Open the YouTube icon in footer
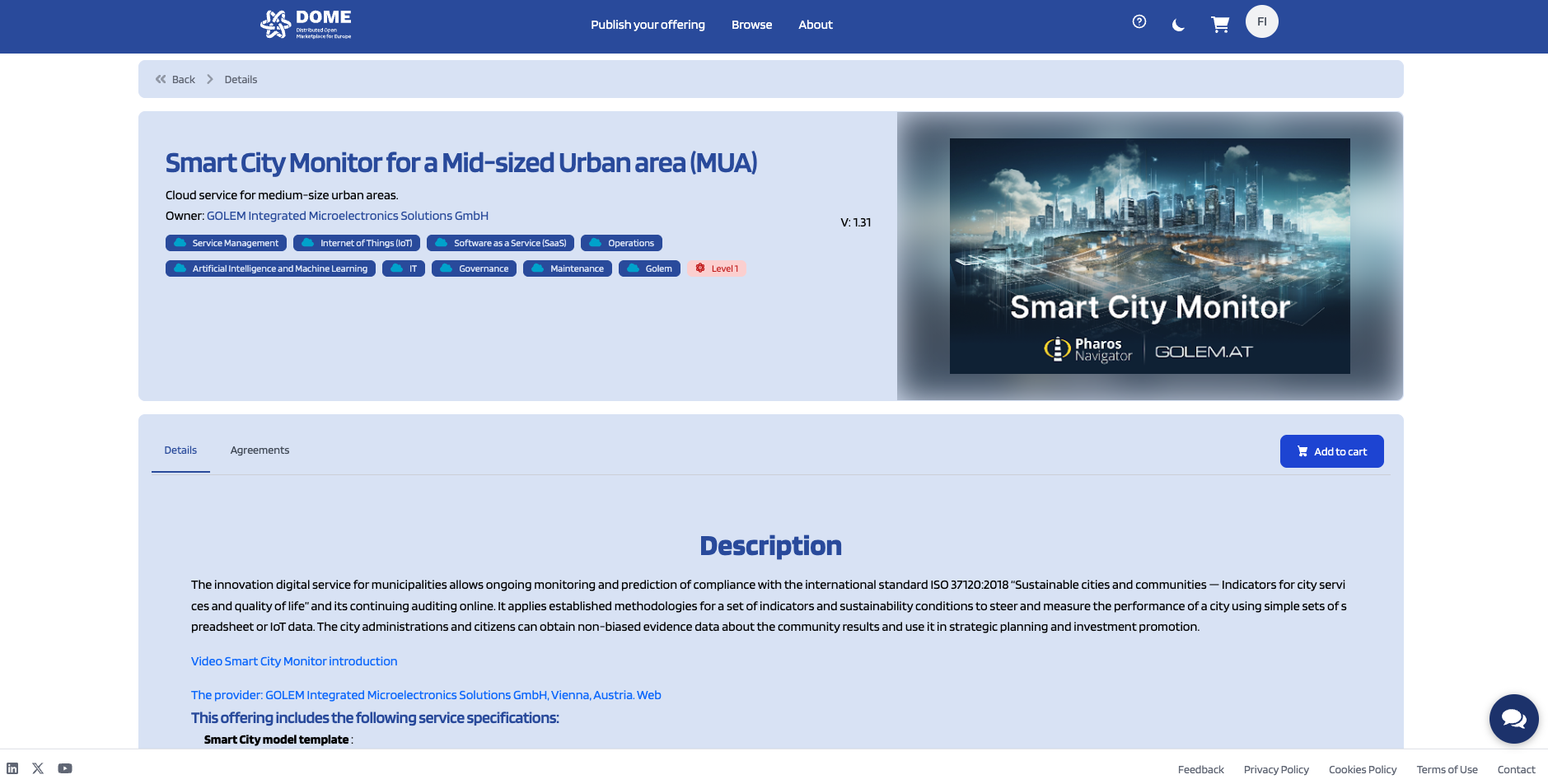Screen dimensions: 1548x784 coord(65,768)
